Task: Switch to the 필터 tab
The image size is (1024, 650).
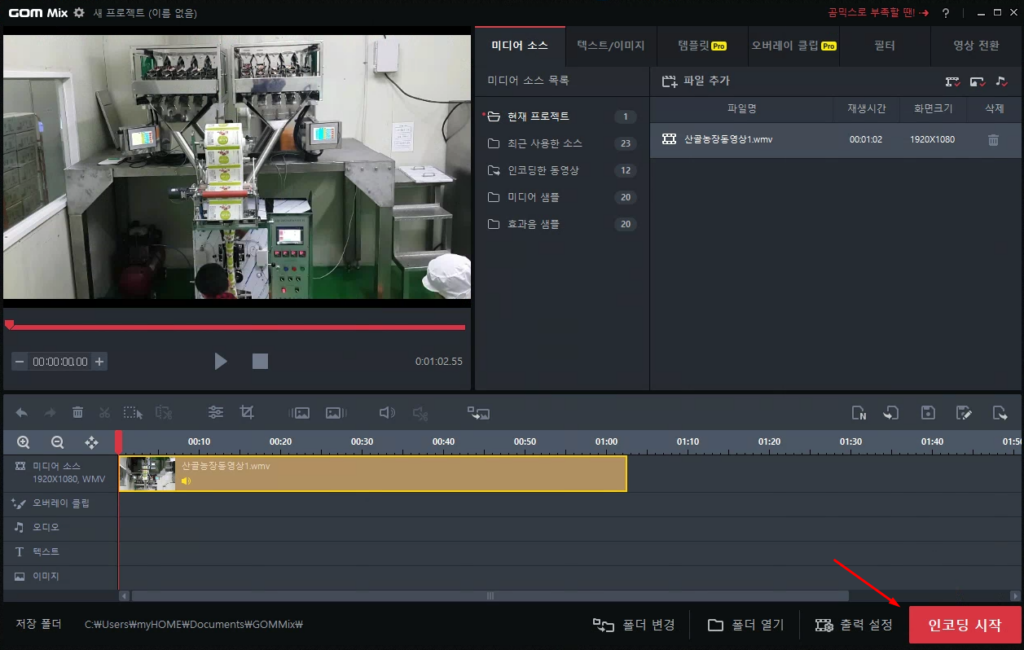Action: [x=884, y=46]
